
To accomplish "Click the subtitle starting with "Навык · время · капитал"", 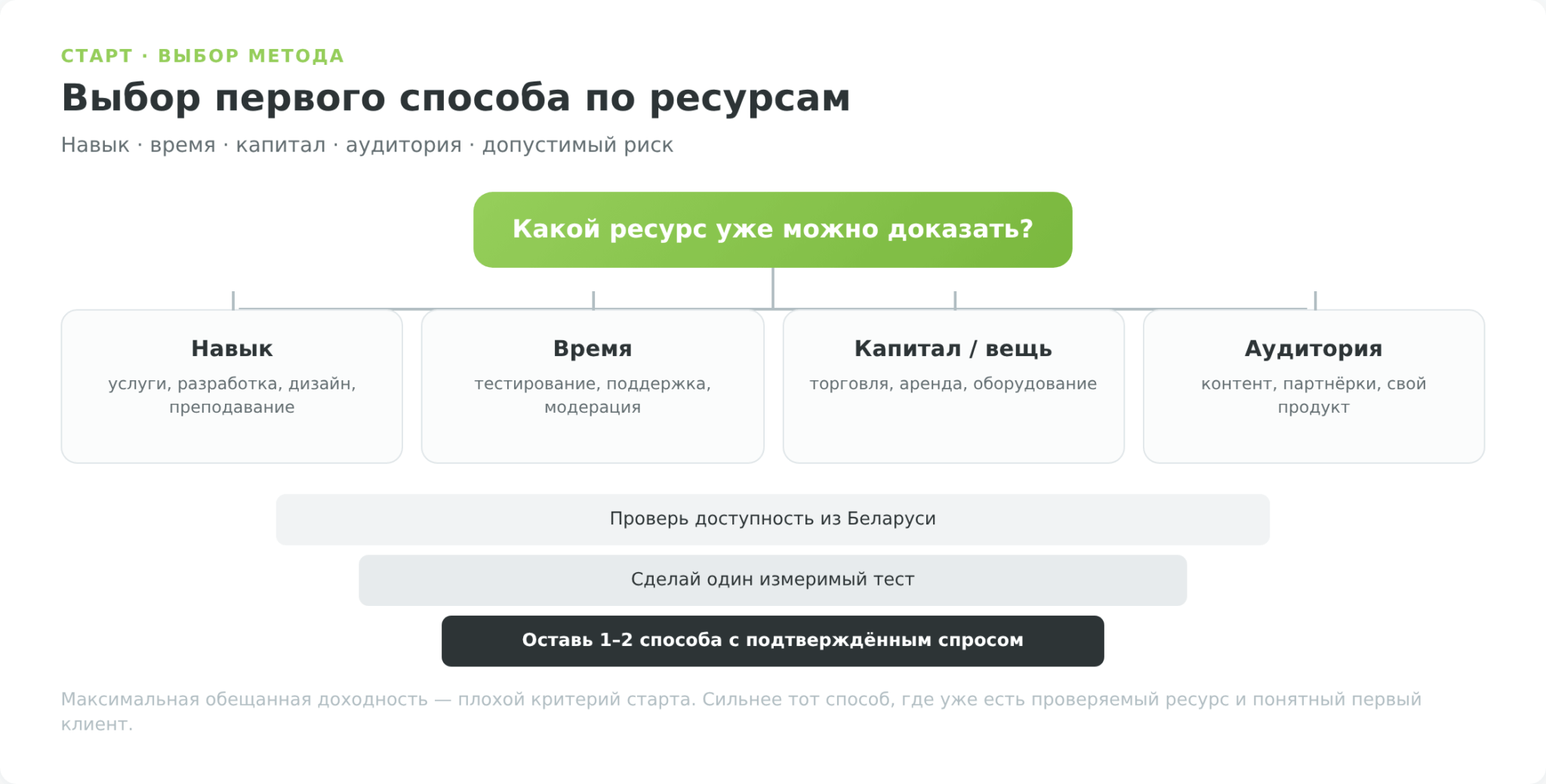I will tap(367, 145).
